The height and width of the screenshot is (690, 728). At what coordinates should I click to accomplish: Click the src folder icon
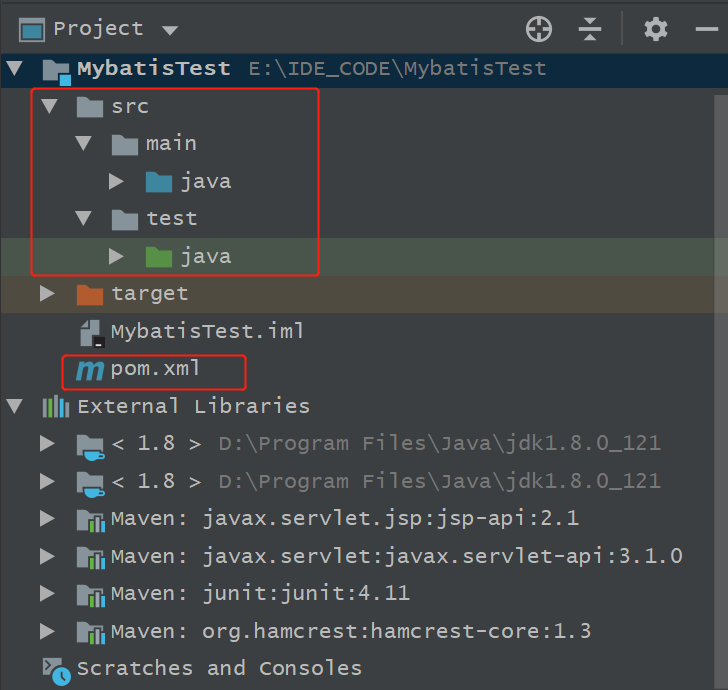pos(90,107)
